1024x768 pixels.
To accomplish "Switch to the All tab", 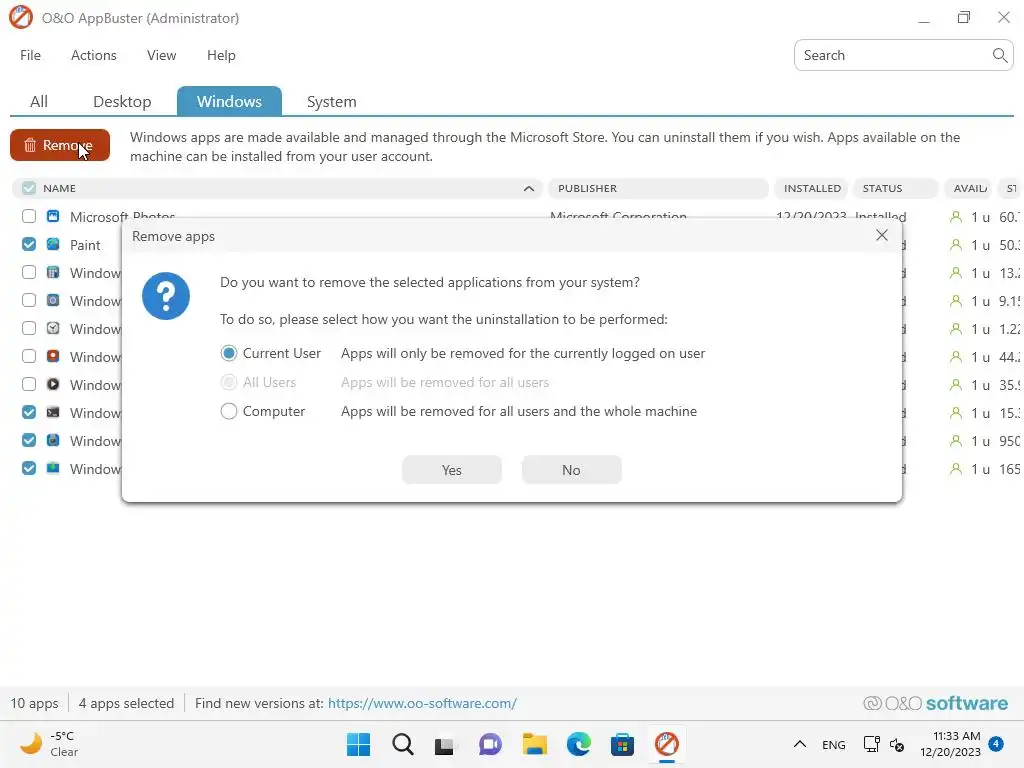I will point(39,102).
